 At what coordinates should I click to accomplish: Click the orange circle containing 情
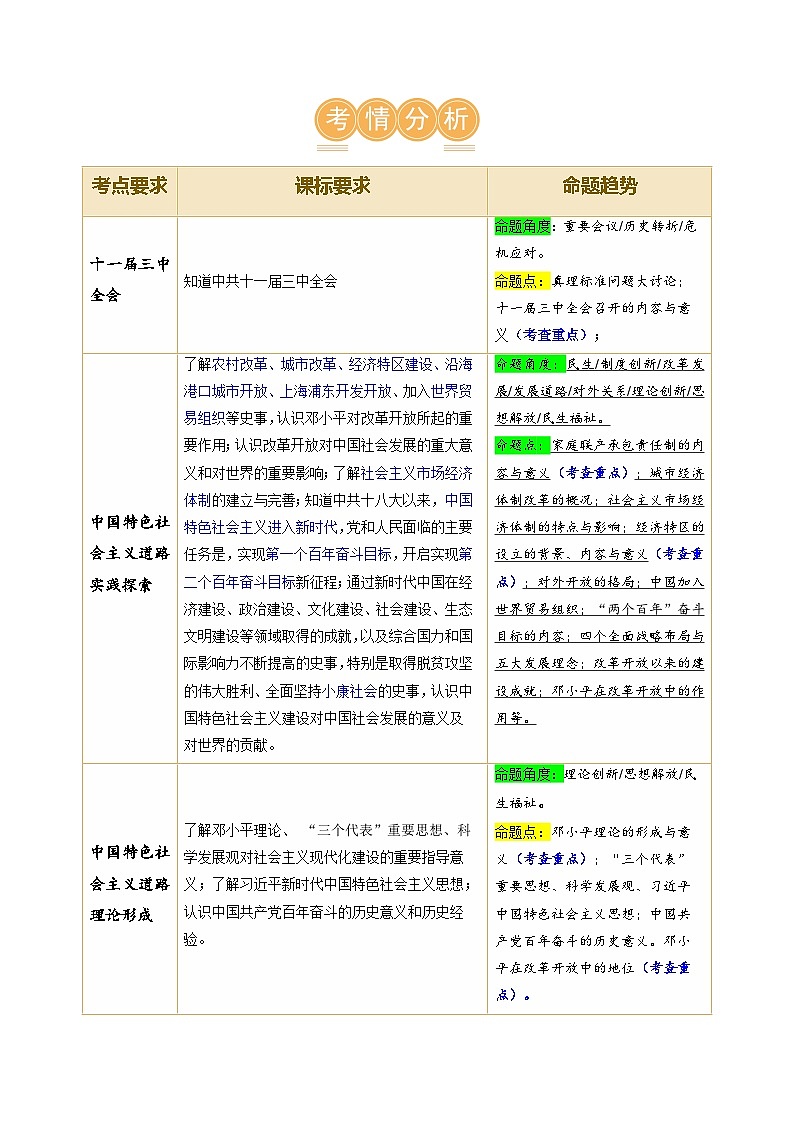pos(378,120)
